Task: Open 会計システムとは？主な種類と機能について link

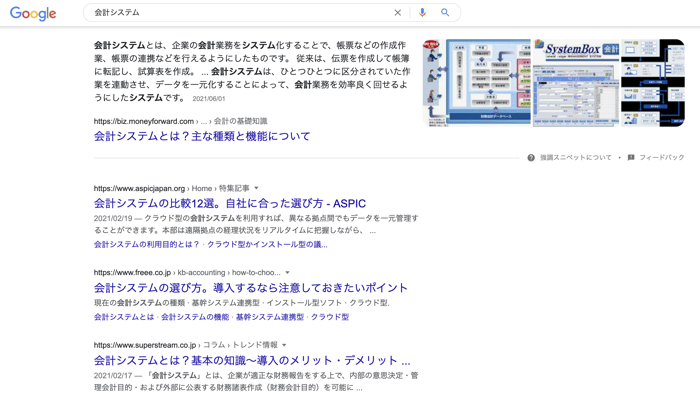Action: click(202, 136)
